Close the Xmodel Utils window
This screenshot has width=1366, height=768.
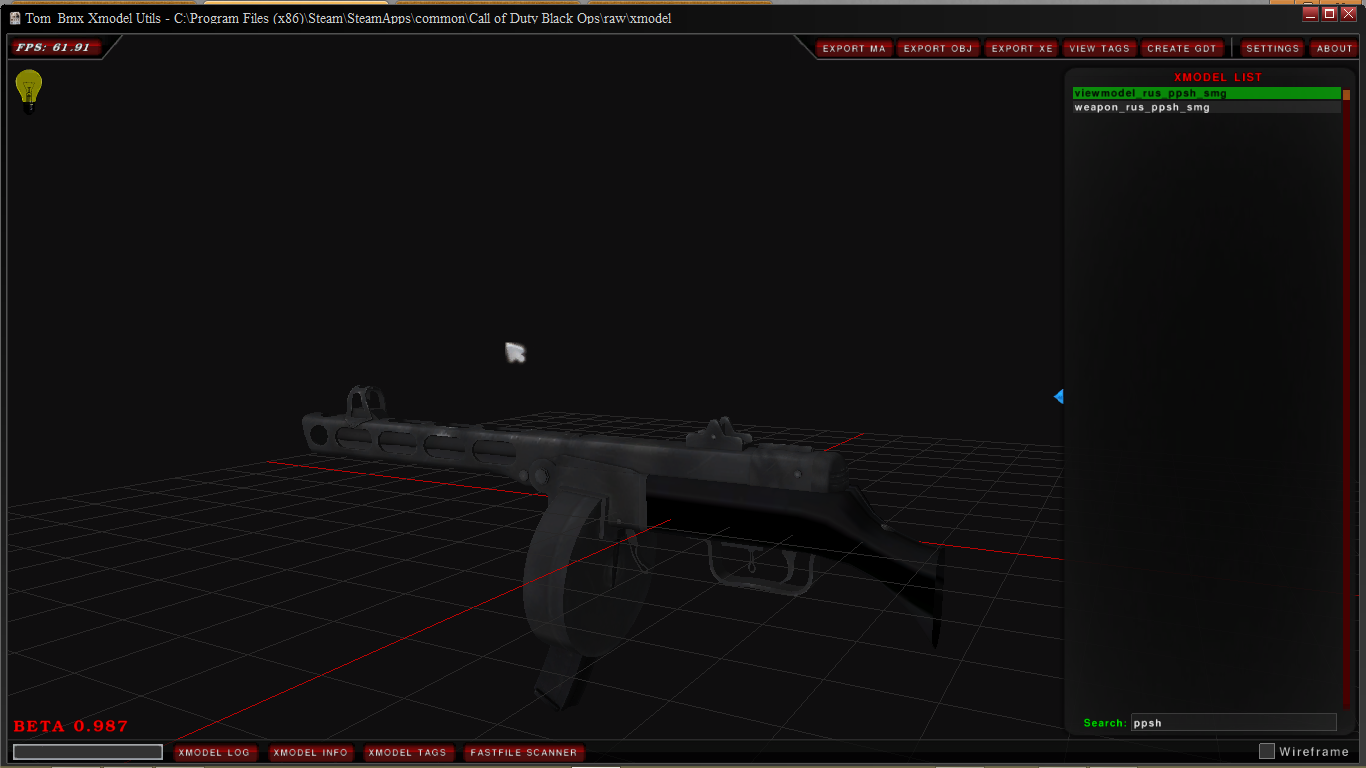tap(1349, 14)
